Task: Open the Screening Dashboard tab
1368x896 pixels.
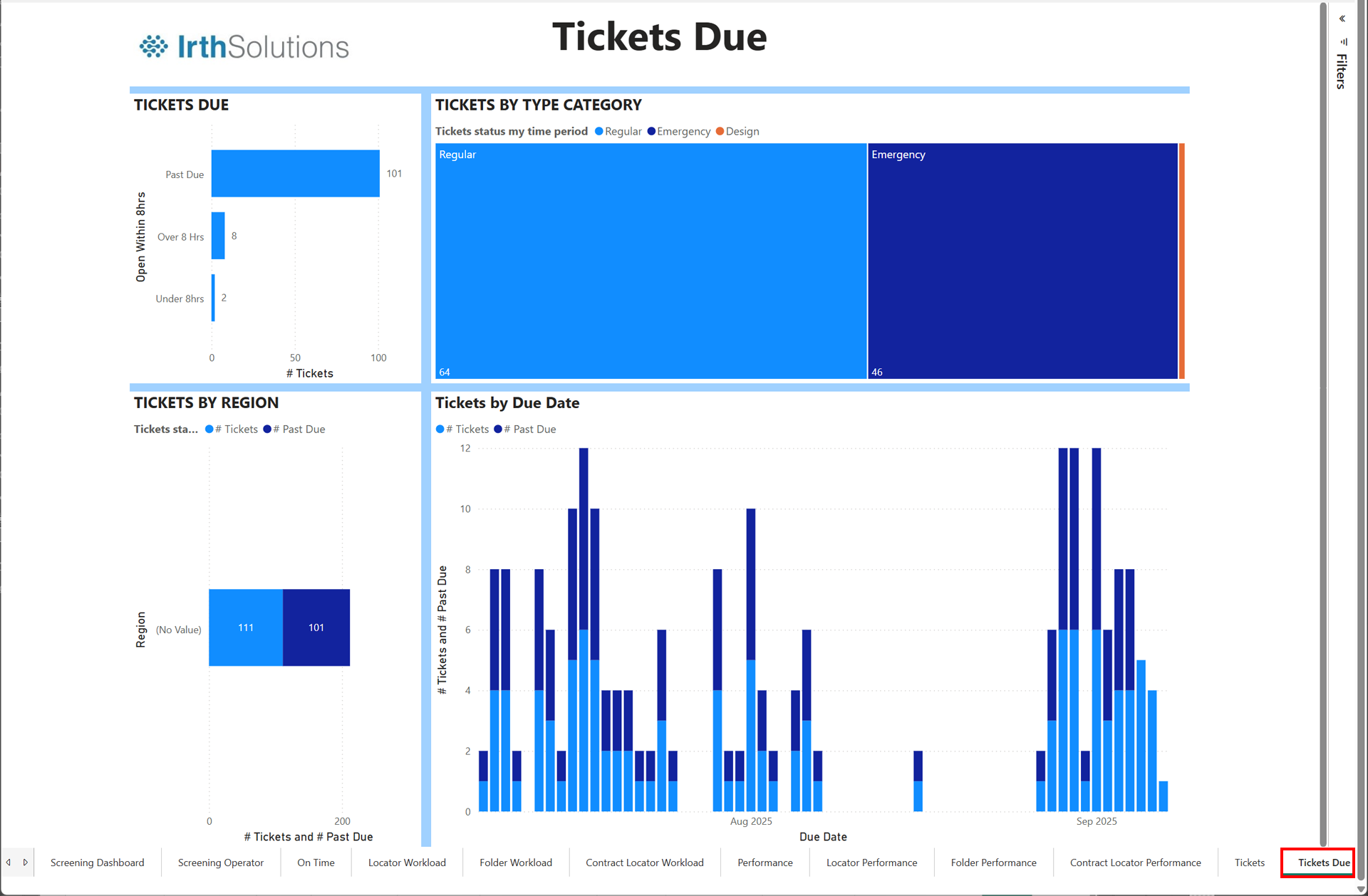Action: pyautogui.click(x=97, y=863)
